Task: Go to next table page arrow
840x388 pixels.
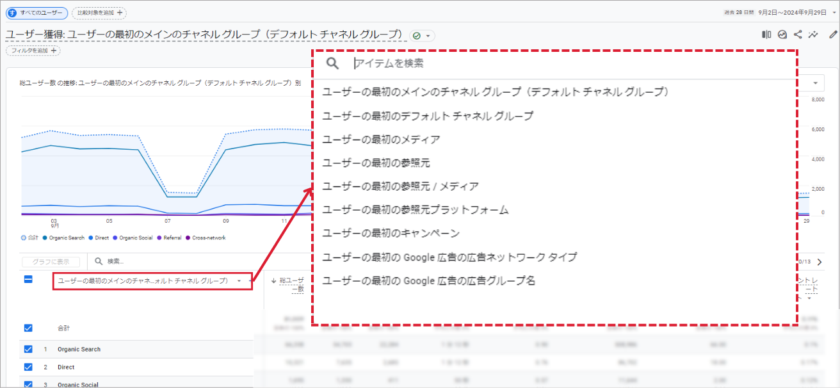Action: tap(819, 262)
